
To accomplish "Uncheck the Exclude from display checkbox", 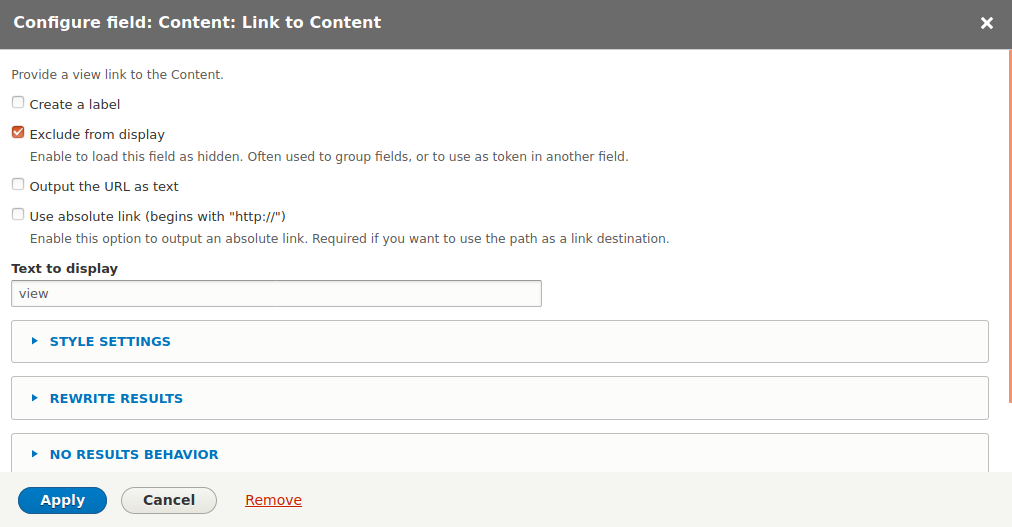I will [x=18, y=133].
